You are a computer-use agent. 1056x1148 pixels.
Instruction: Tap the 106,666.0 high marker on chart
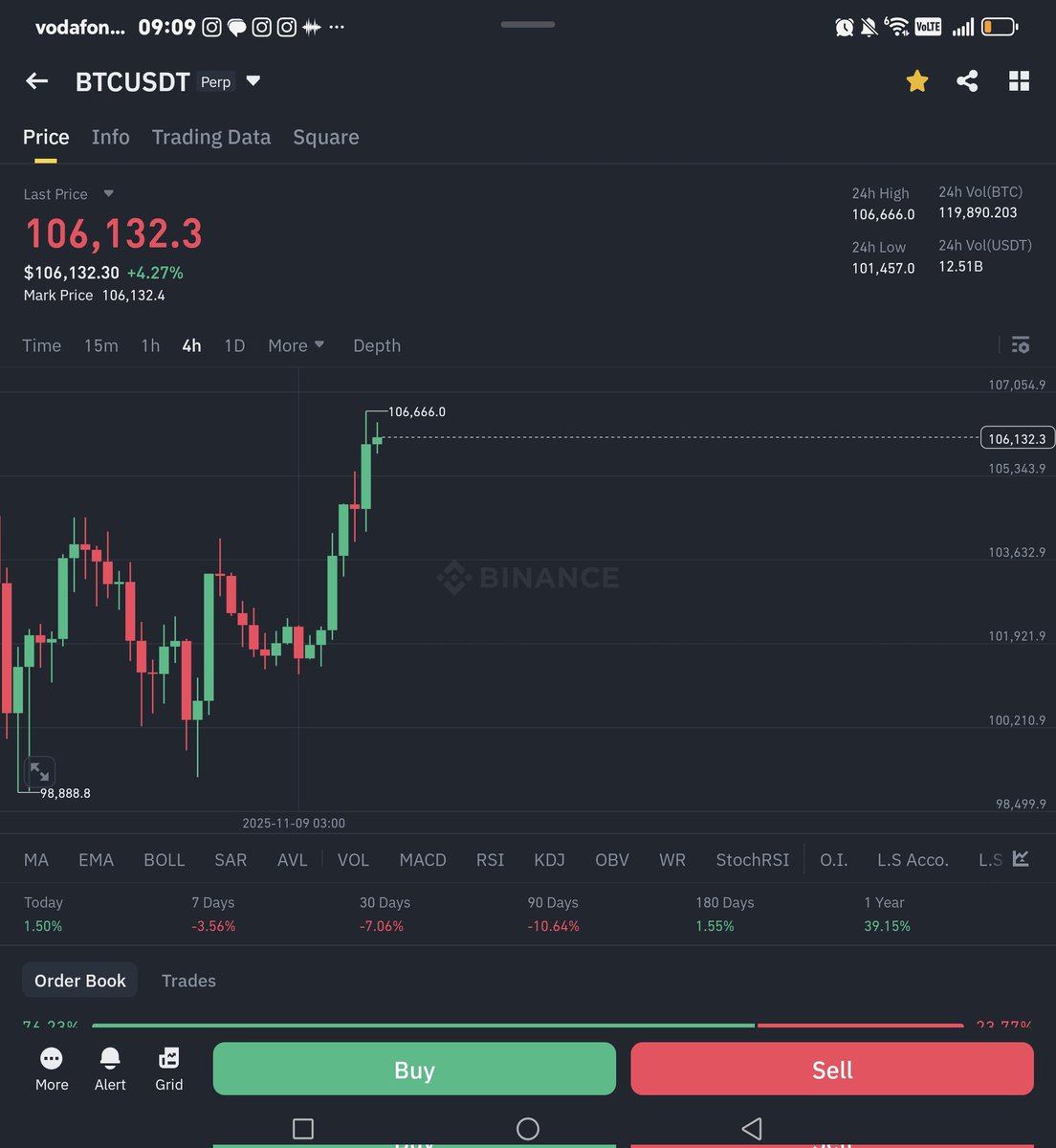tap(417, 412)
